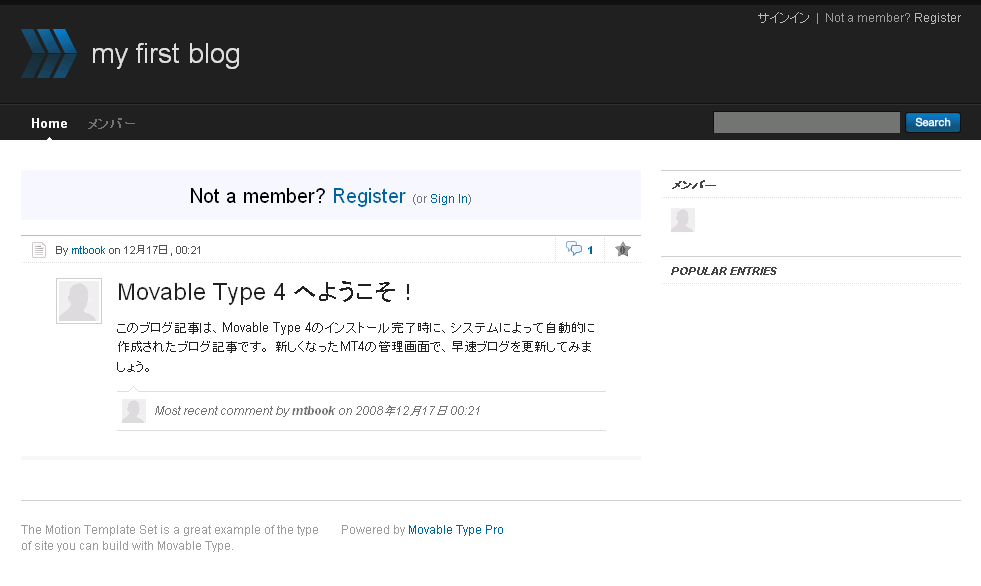Click the my first blog title
Screen dimensions: 981x586
166,54
